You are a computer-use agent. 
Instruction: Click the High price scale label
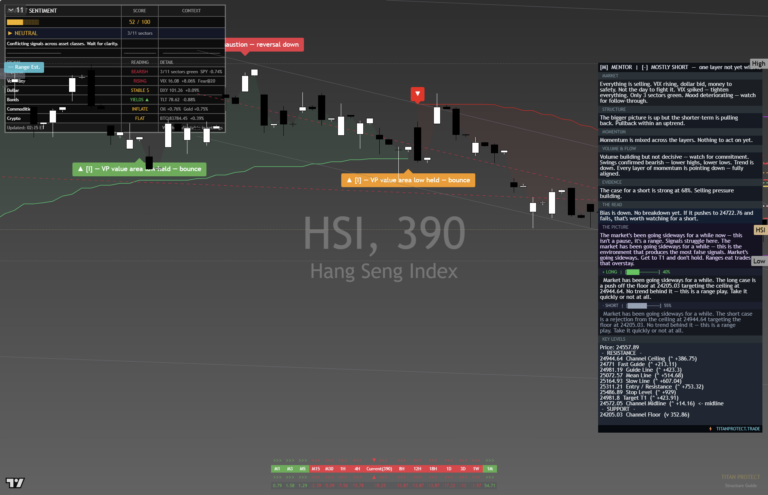point(758,64)
